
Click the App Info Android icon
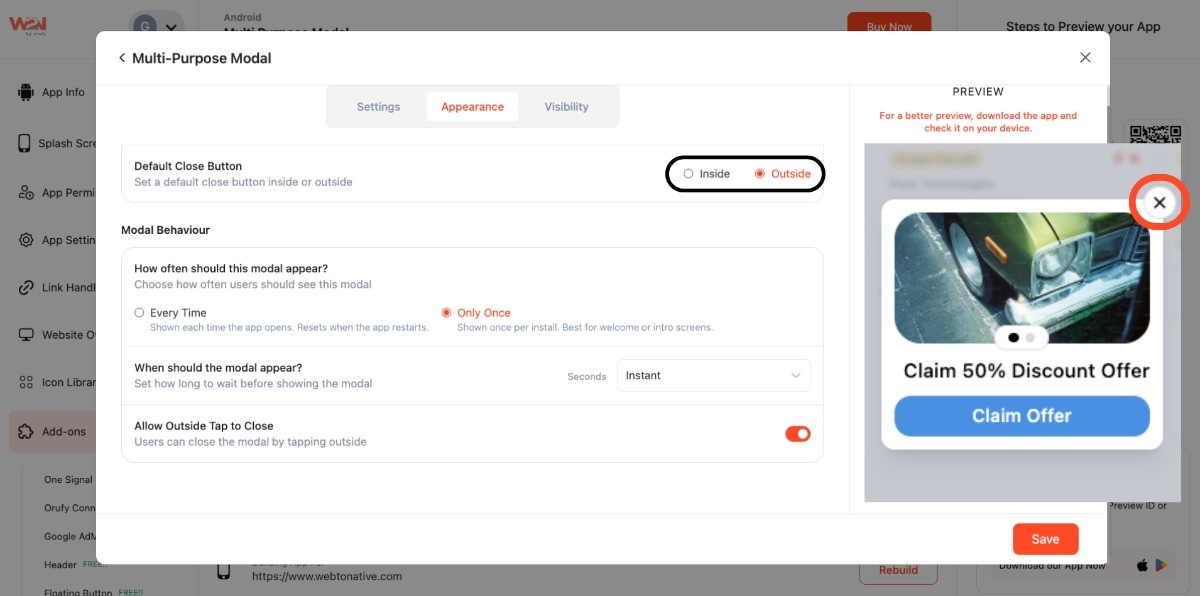pos(26,92)
